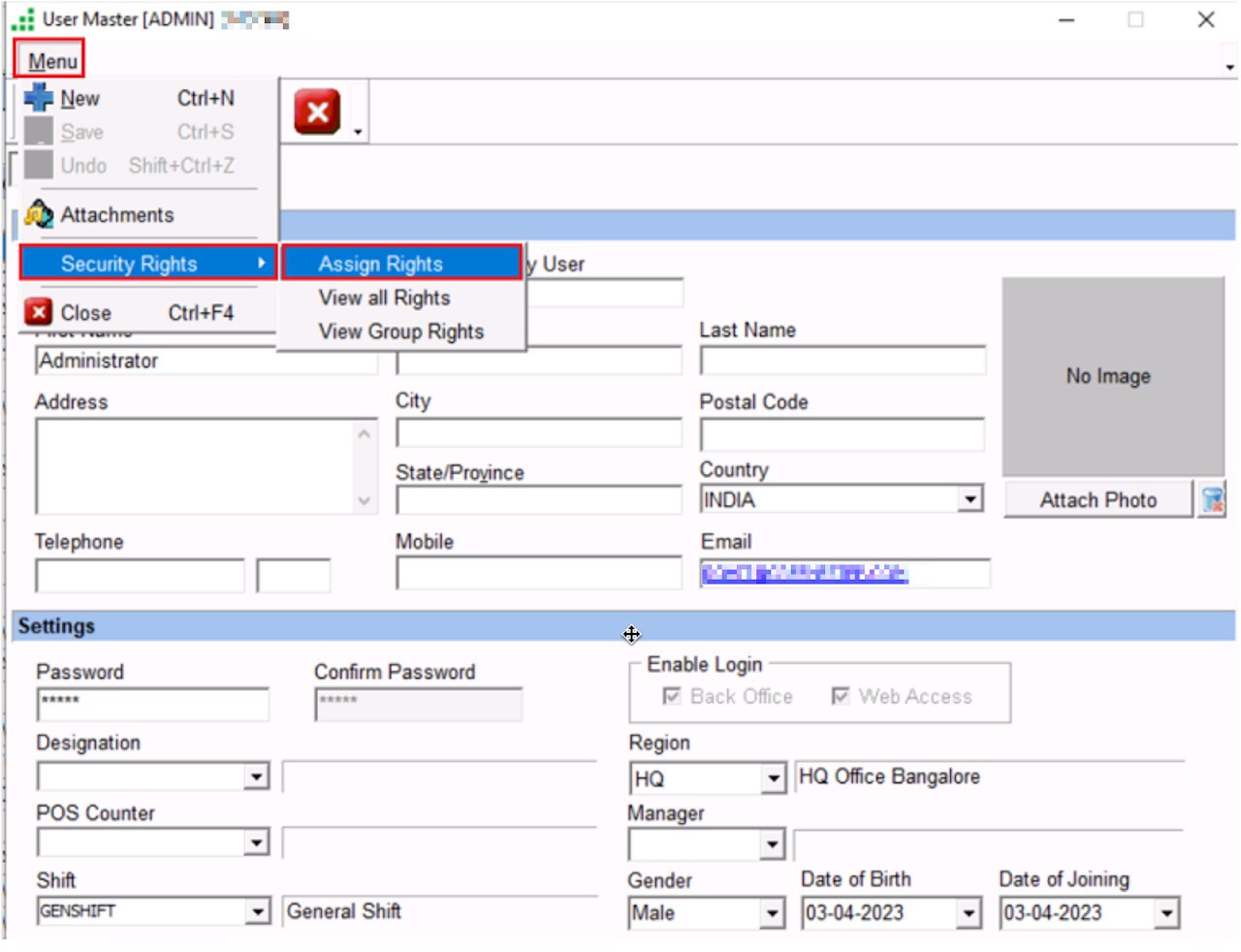Open the Region HQ dropdown
The image size is (1241, 952).
(773, 778)
